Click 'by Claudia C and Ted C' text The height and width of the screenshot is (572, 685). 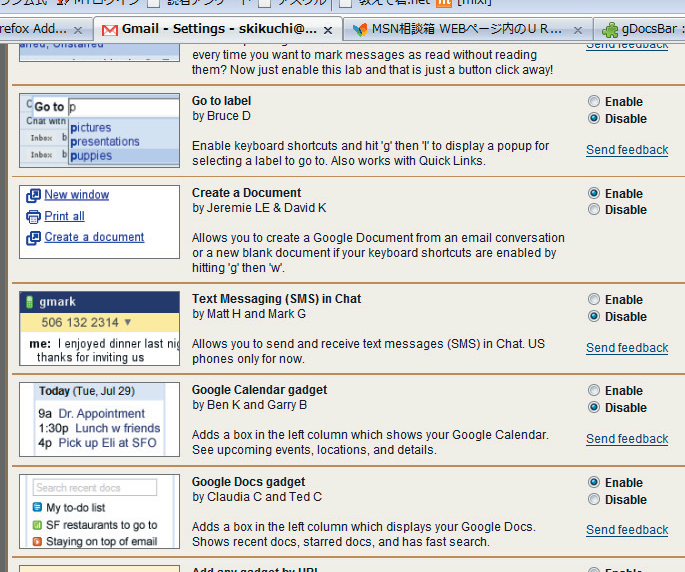257,497
